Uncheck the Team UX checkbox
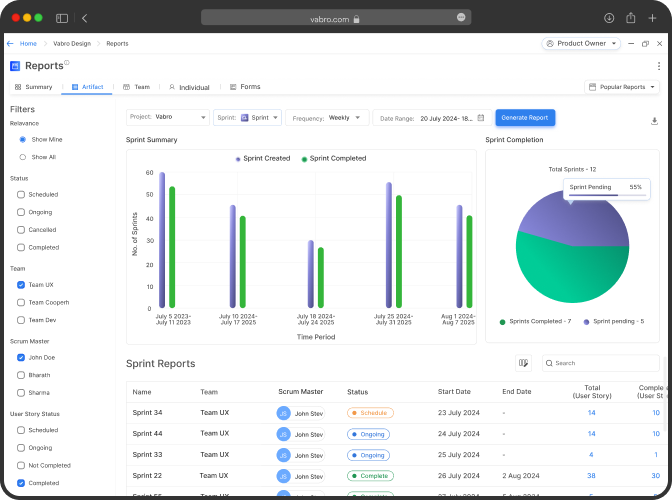The height and width of the screenshot is (500, 672). [x=22, y=285]
